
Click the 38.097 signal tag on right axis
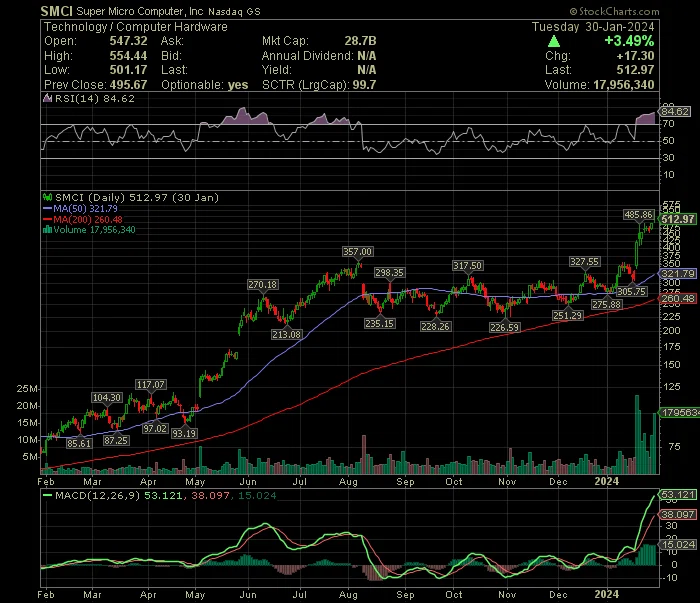677,515
